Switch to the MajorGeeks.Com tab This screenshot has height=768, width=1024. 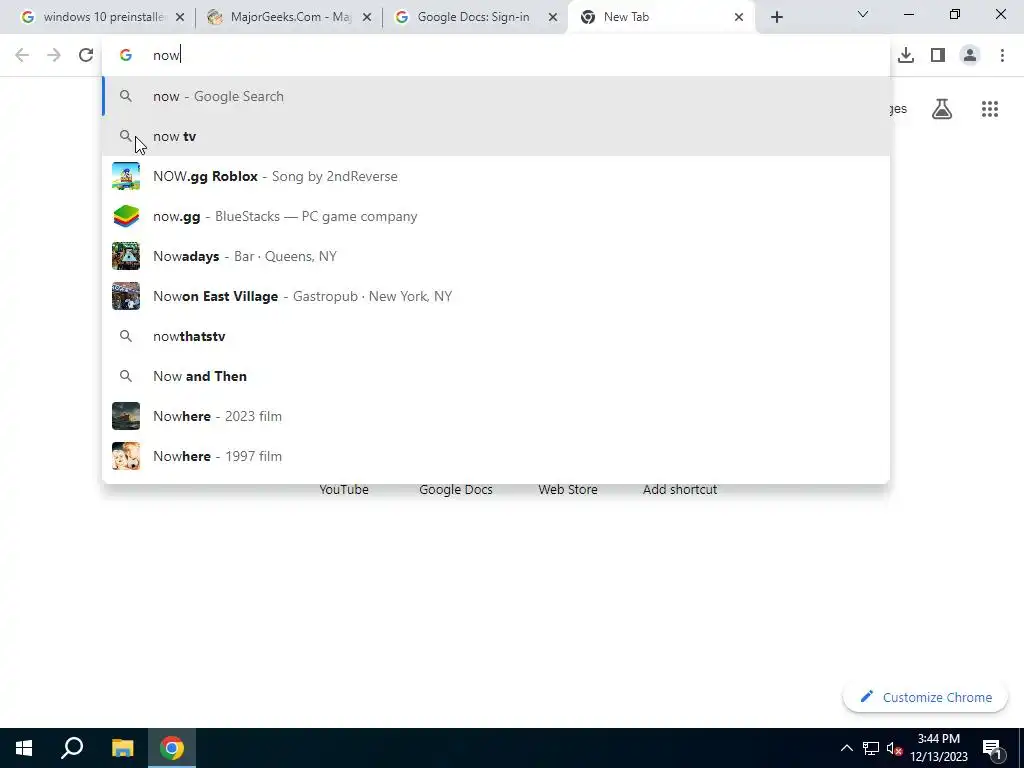pos(290,17)
